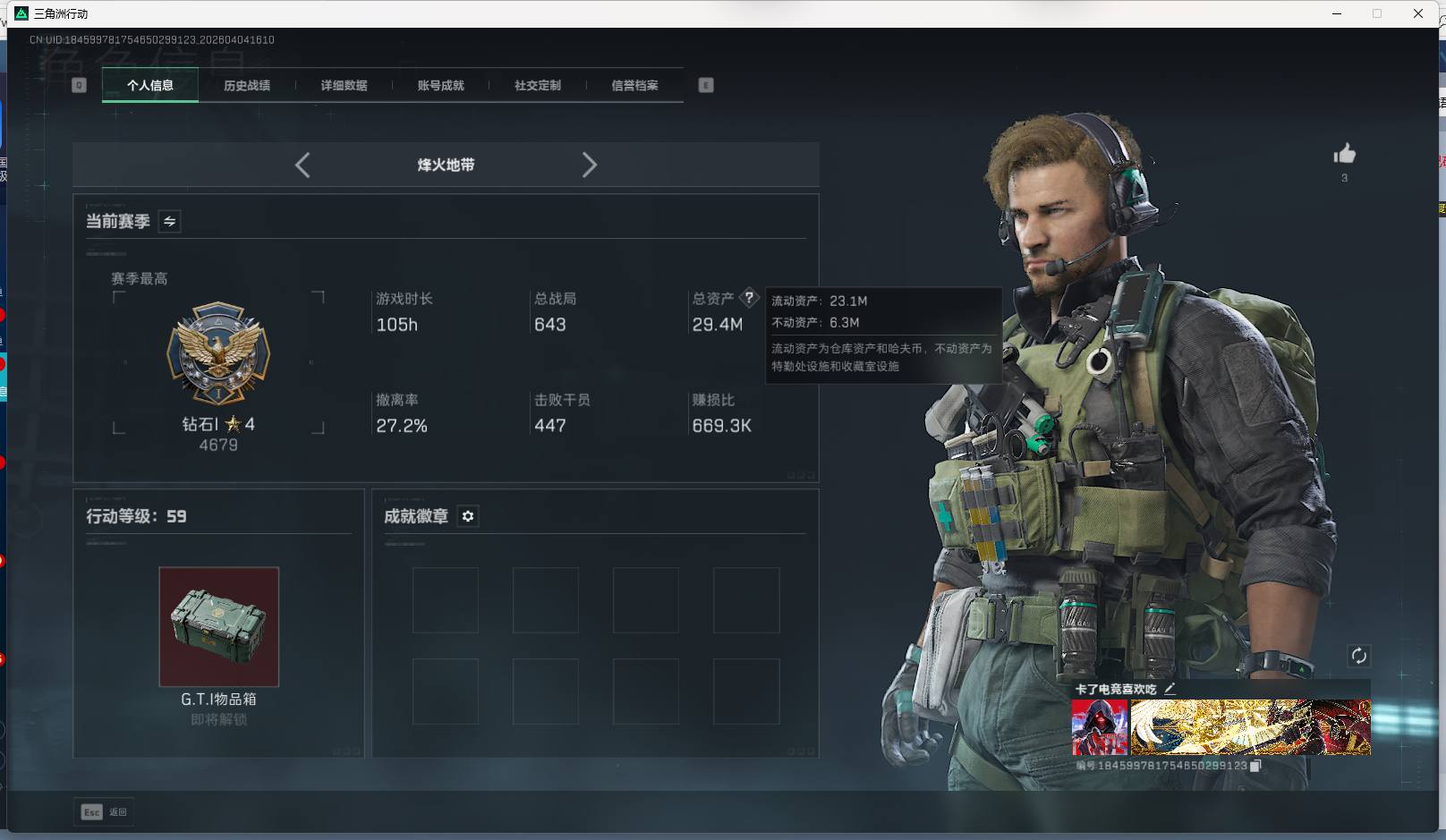This screenshot has width=1446, height=840.
Task: Edit nickname with the pencil icon
Action: (x=1170, y=689)
